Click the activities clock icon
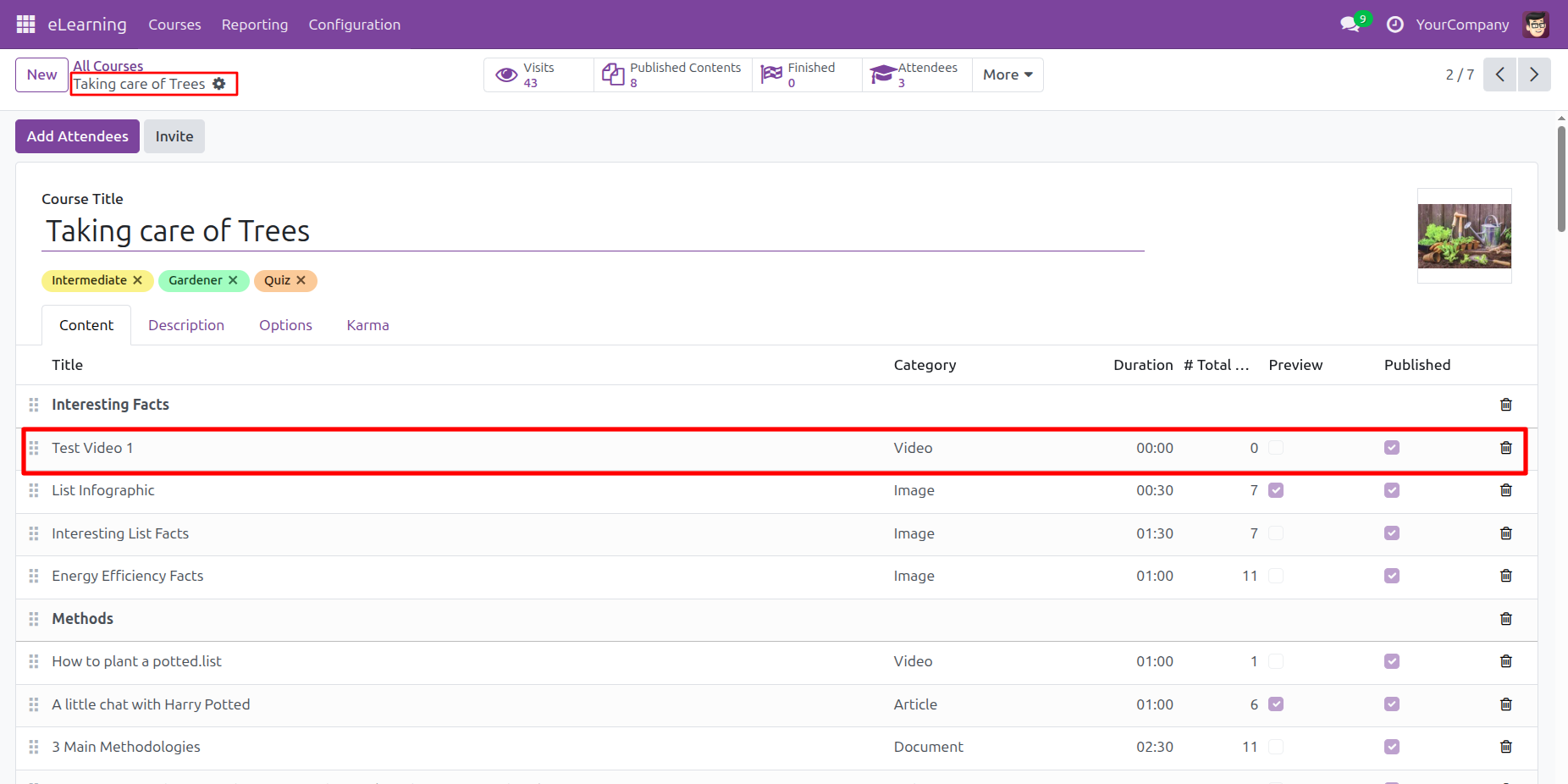The height and width of the screenshot is (784, 1568). click(x=1394, y=25)
